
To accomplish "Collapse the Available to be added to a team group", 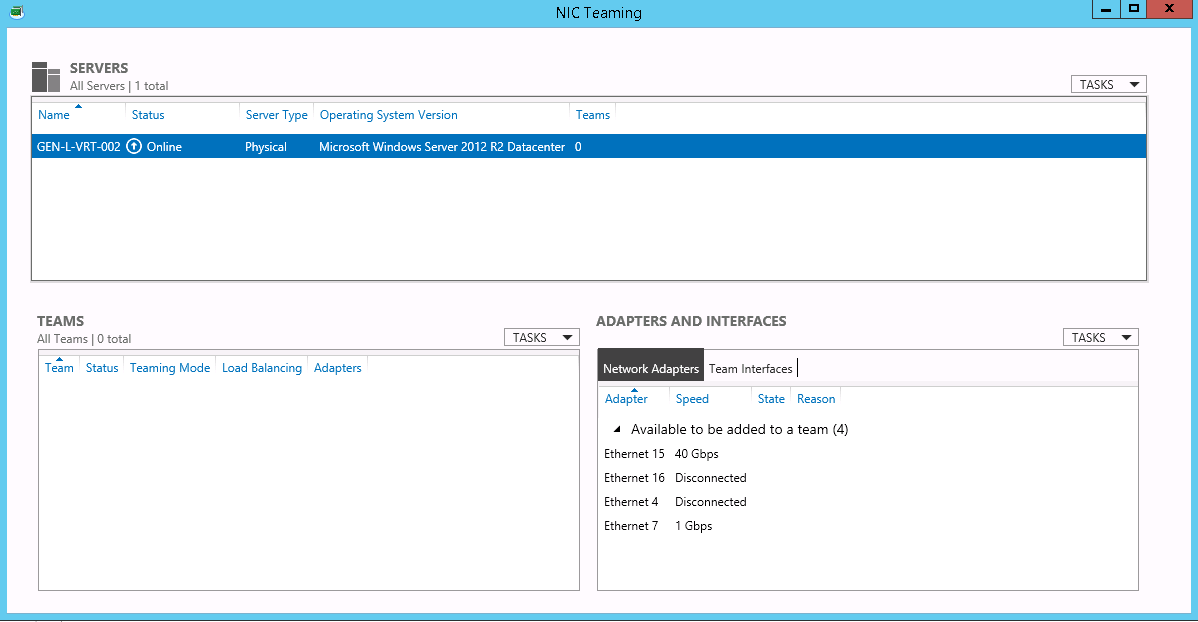I will pyautogui.click(x=617, y=428).
